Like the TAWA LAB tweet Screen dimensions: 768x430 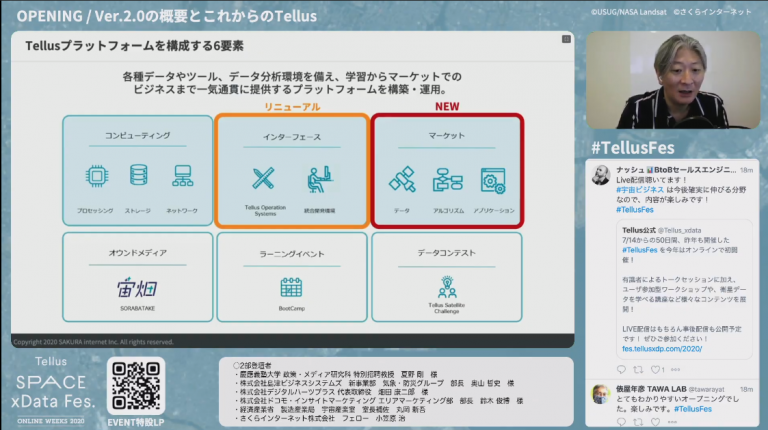(655, 422)
